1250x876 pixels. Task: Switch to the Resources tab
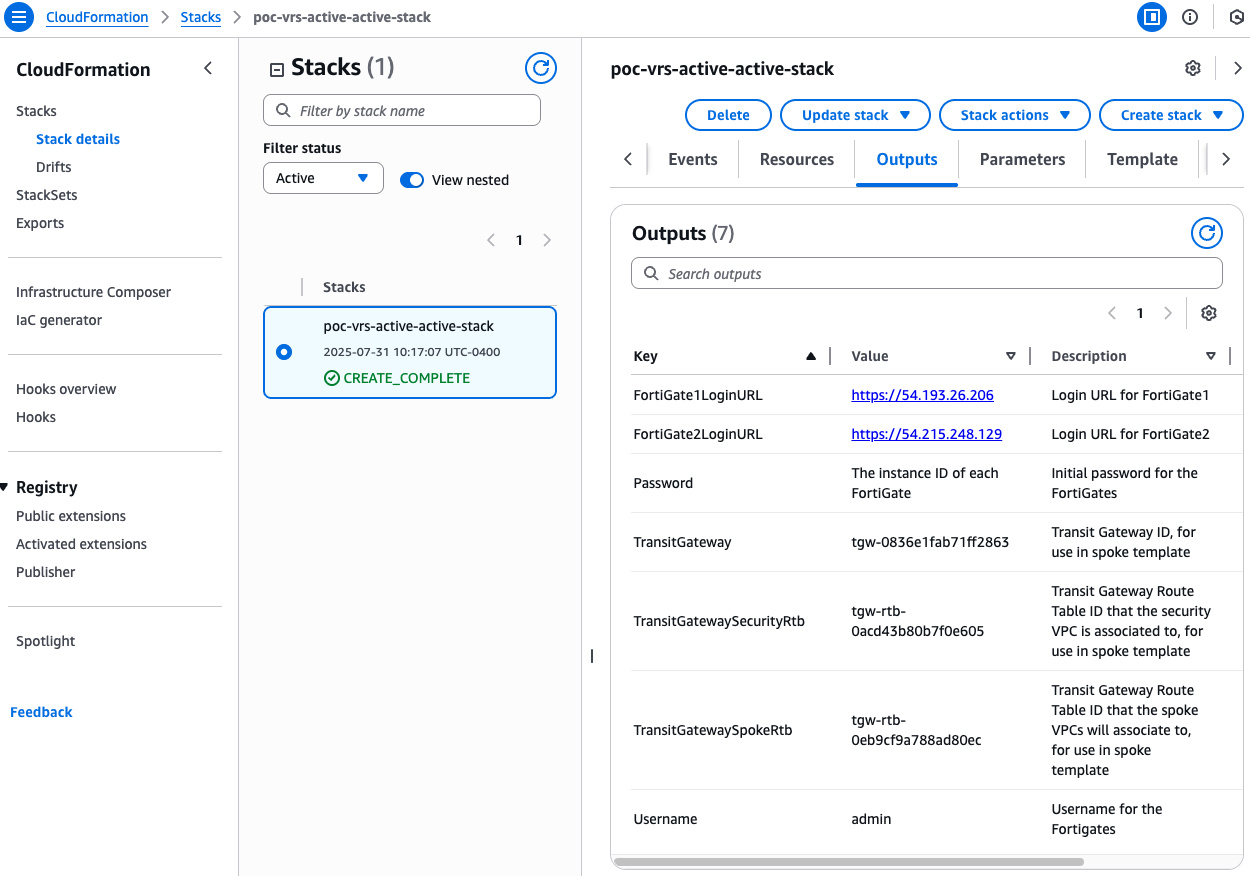(x=797, y=159)
